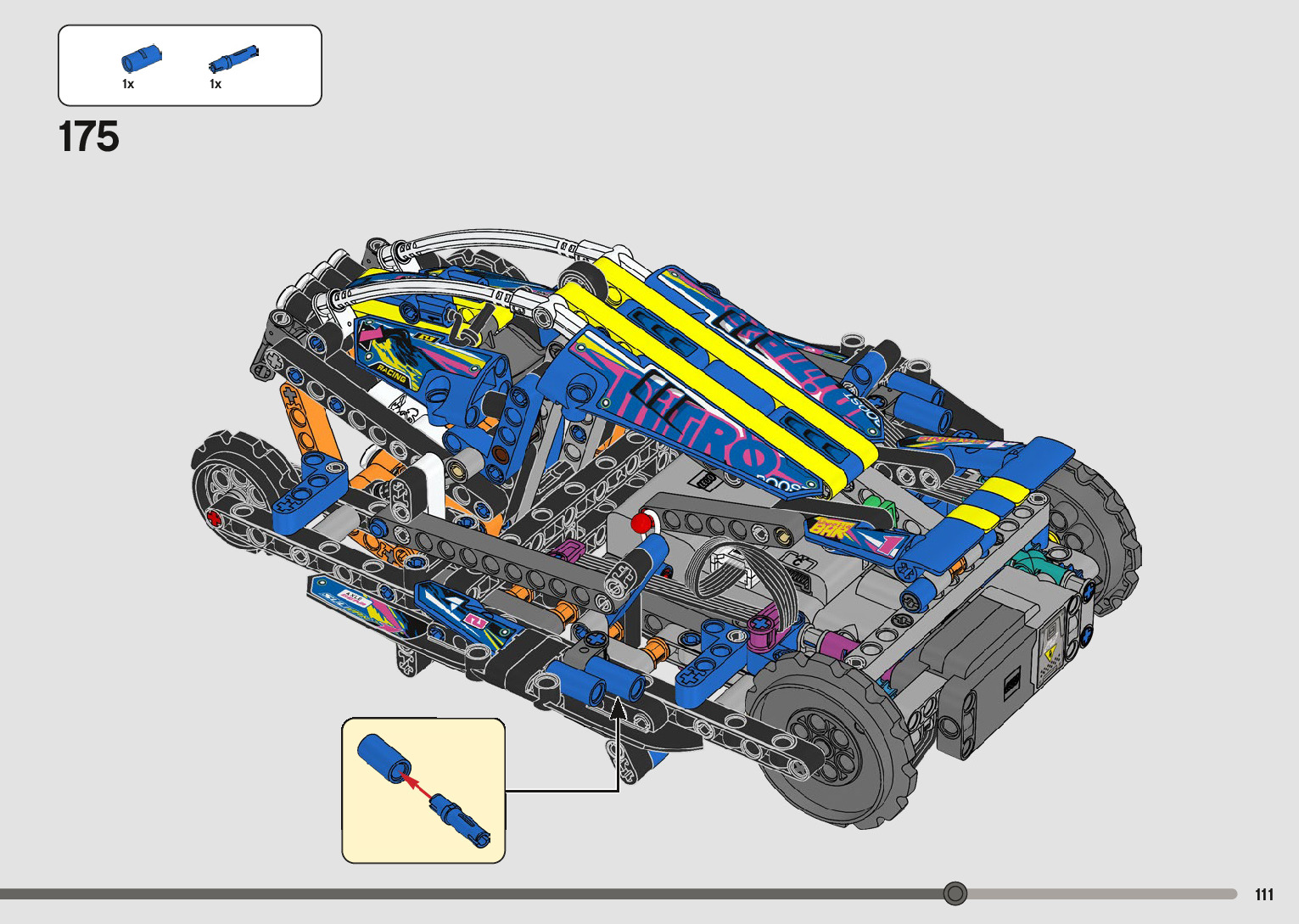Click the 1x quantity under the pin connector
The height and width of the screenshot is (924, 1299).
coord(128,84)
